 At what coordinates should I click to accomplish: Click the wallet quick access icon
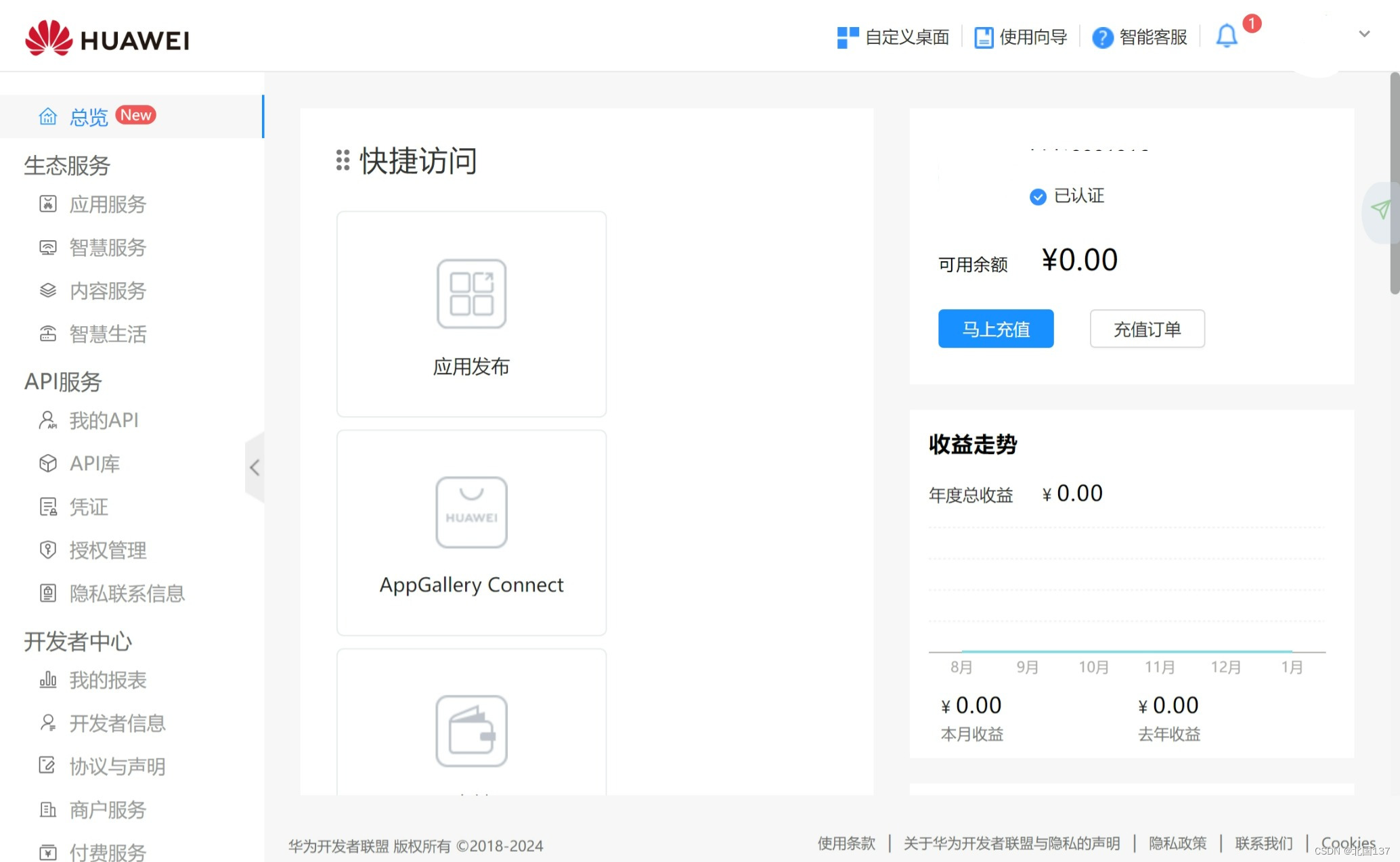pos(471,731)
